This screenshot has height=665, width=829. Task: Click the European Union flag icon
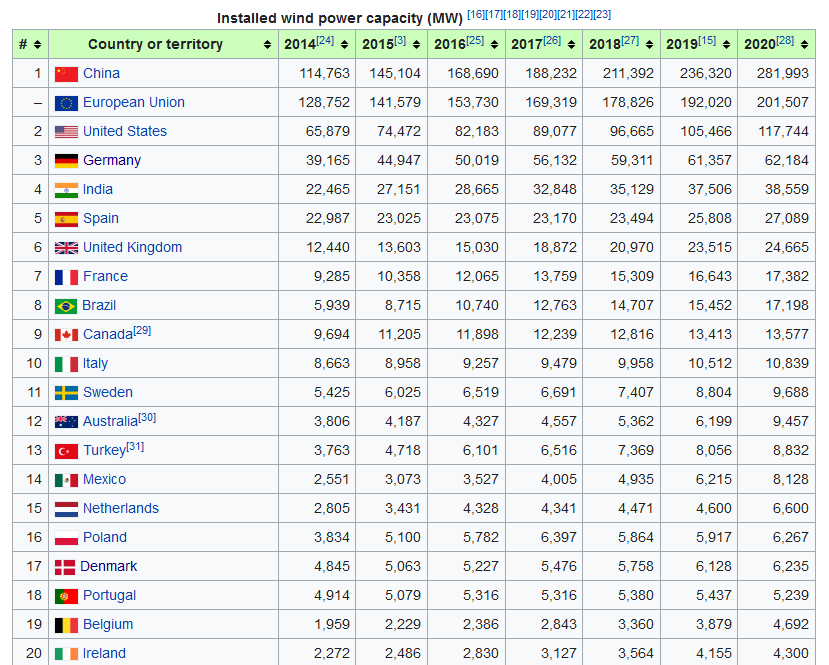click(x=66, y=103)
